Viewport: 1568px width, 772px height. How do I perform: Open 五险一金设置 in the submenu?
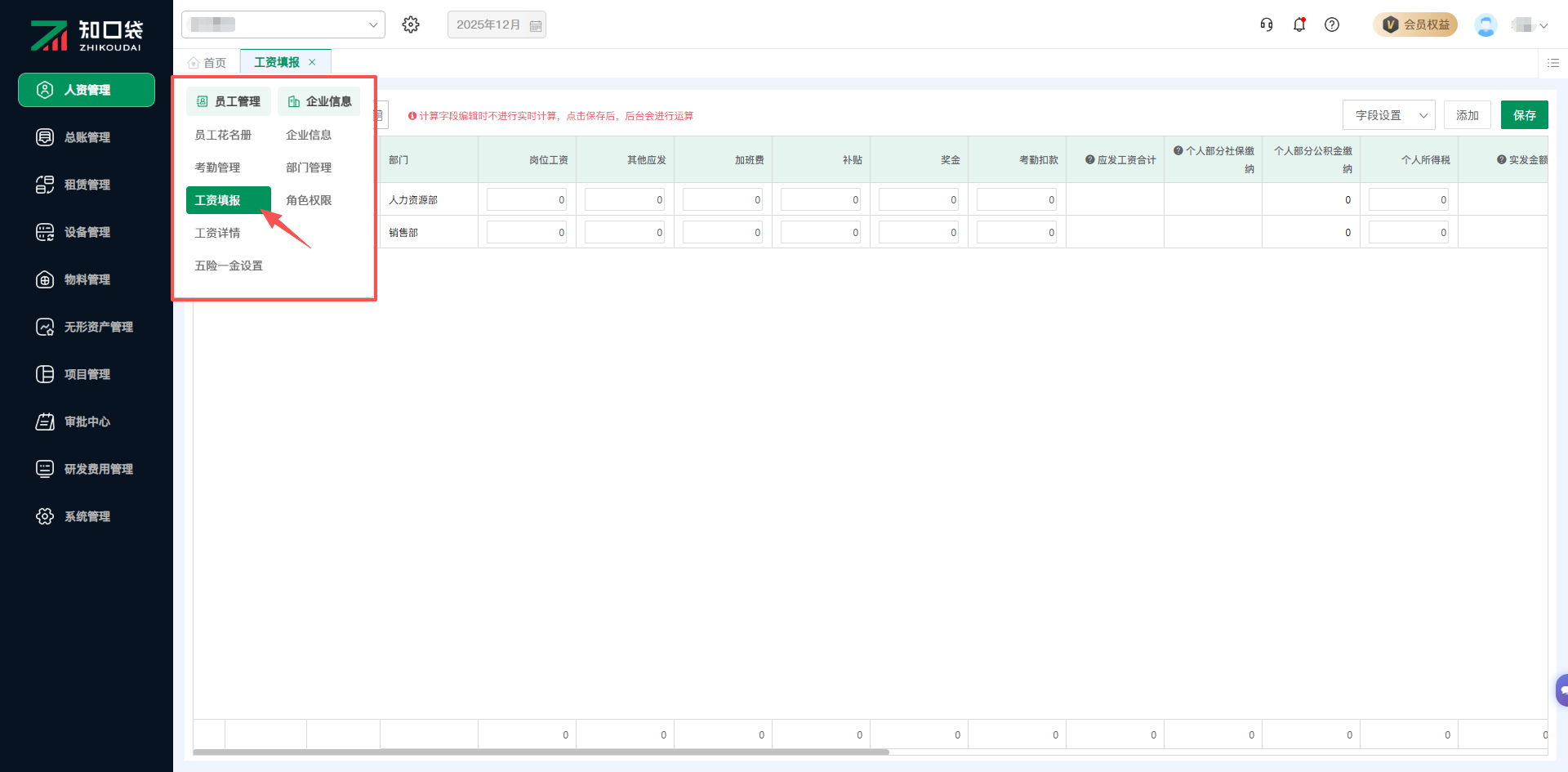tap(229, 266)
